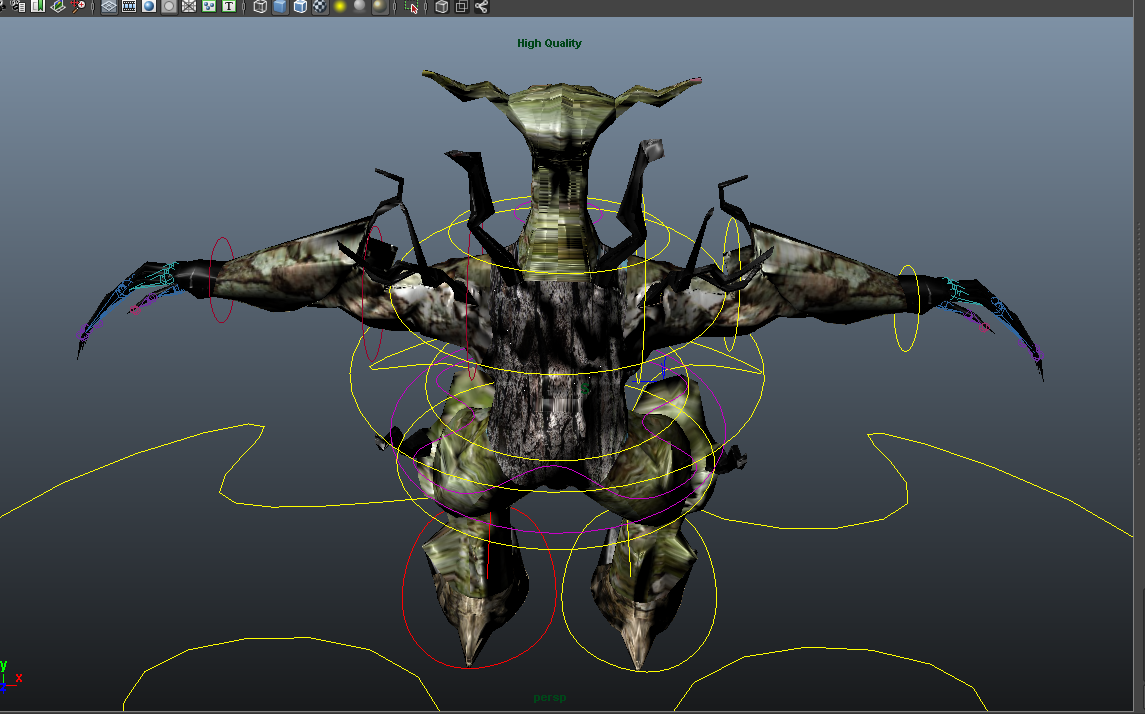Click the isolate select icon
Image resolution: width=1145 pixels, height=714 pixels.
(412, 6)
